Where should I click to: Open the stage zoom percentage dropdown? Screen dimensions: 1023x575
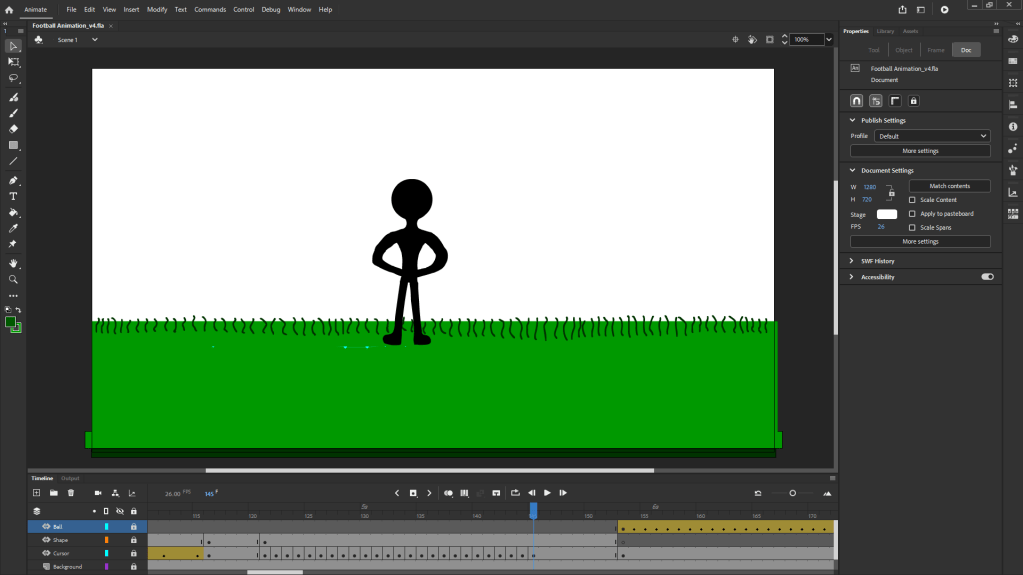coord(829,40)
